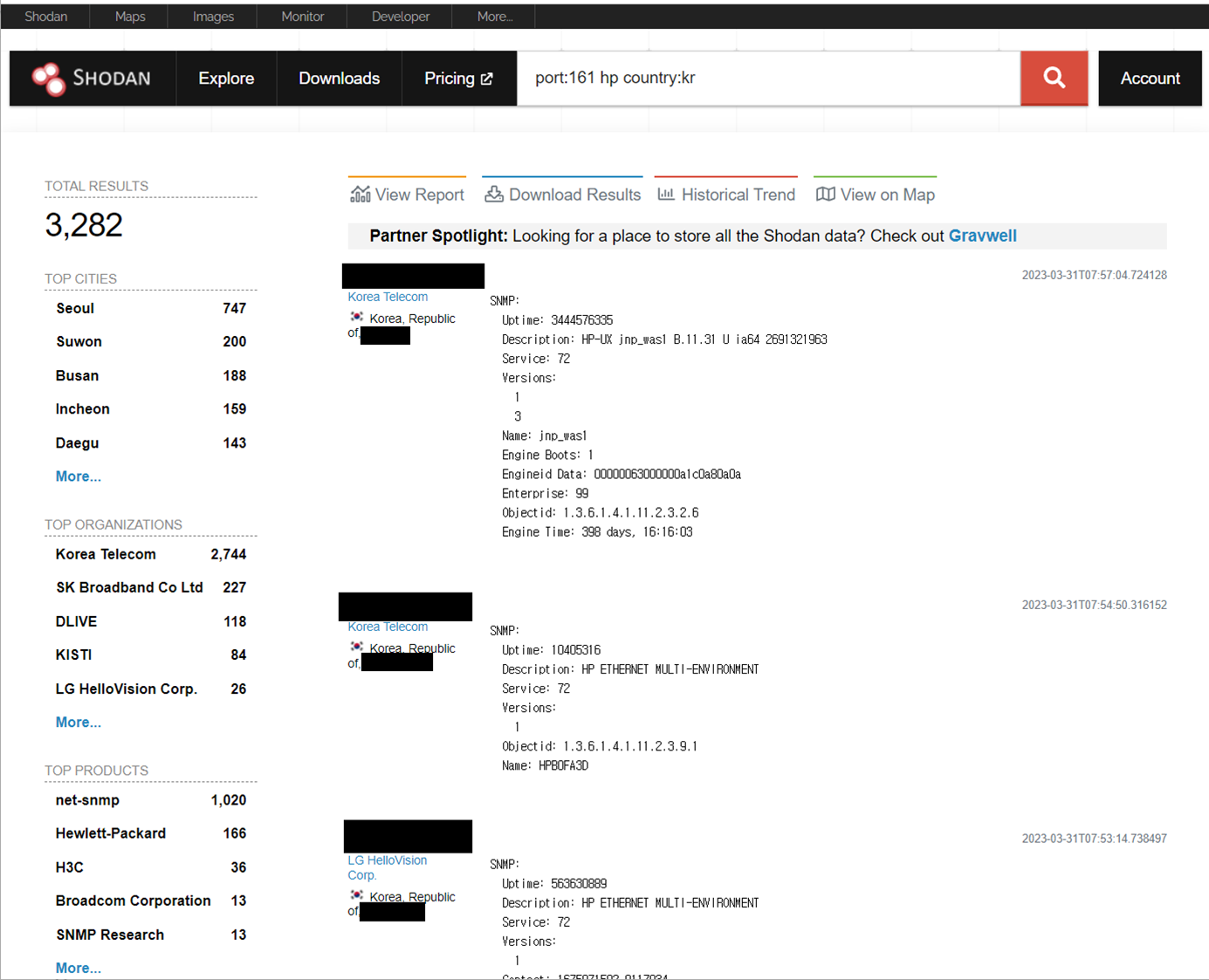Filter by Incheon city
The width and height of the screenshot is (1209, 980).
(151, 408)
